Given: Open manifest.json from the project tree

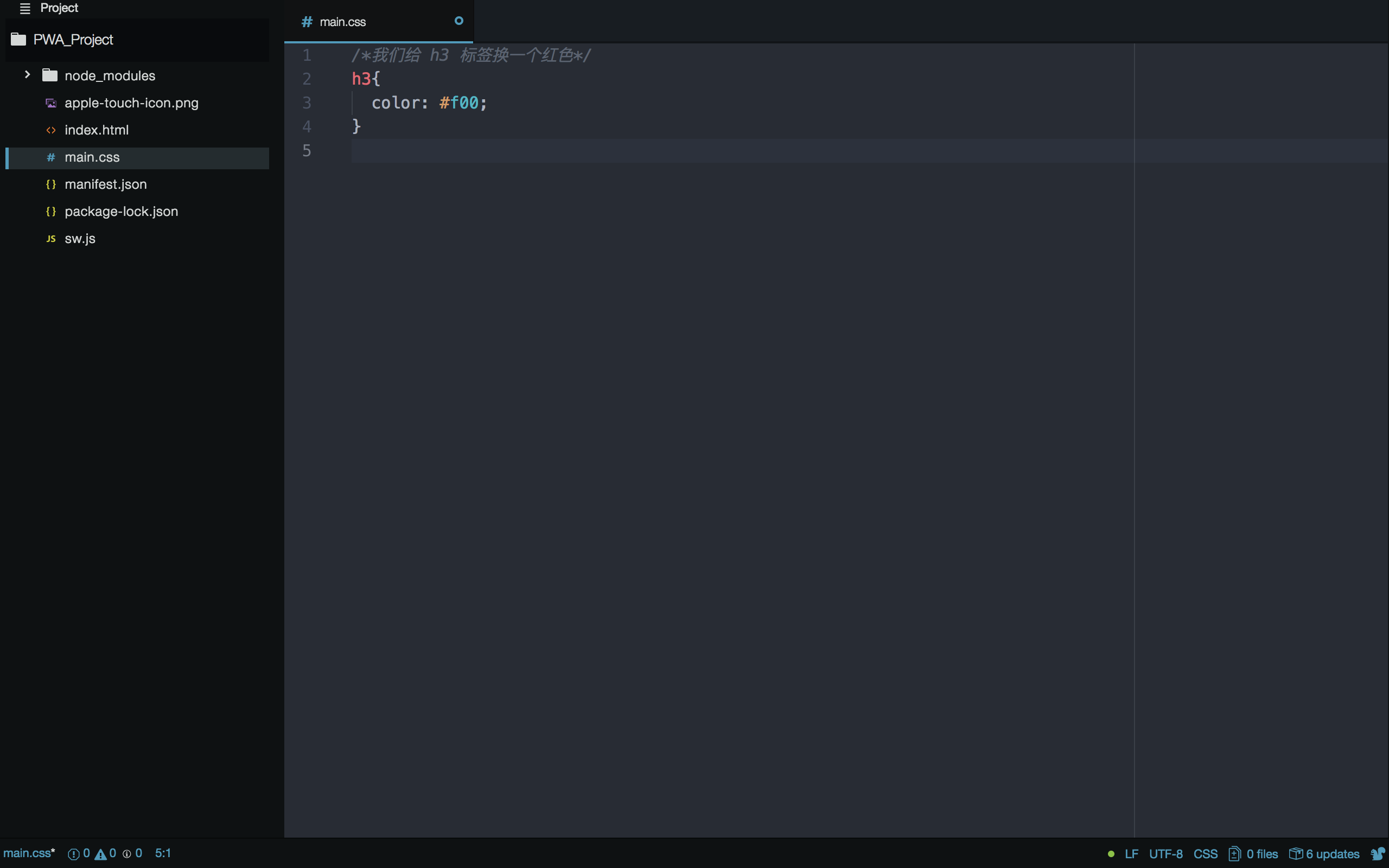Looking at the screenshot, I should pos(106,184).
